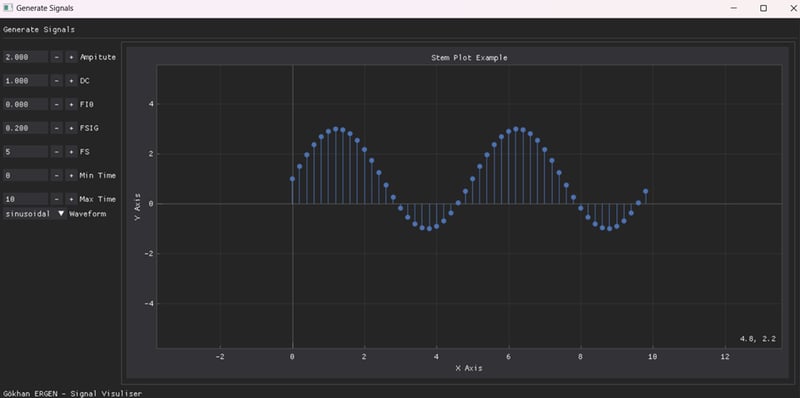
Task: Maximize the Generate Signals window
Action: (763, 8)
